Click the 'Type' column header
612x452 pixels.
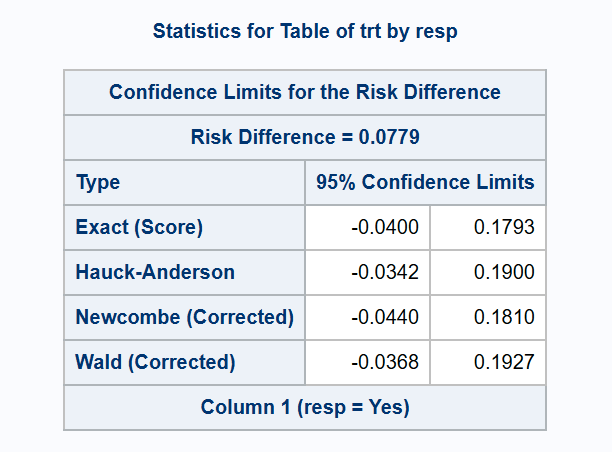(98, 183)
